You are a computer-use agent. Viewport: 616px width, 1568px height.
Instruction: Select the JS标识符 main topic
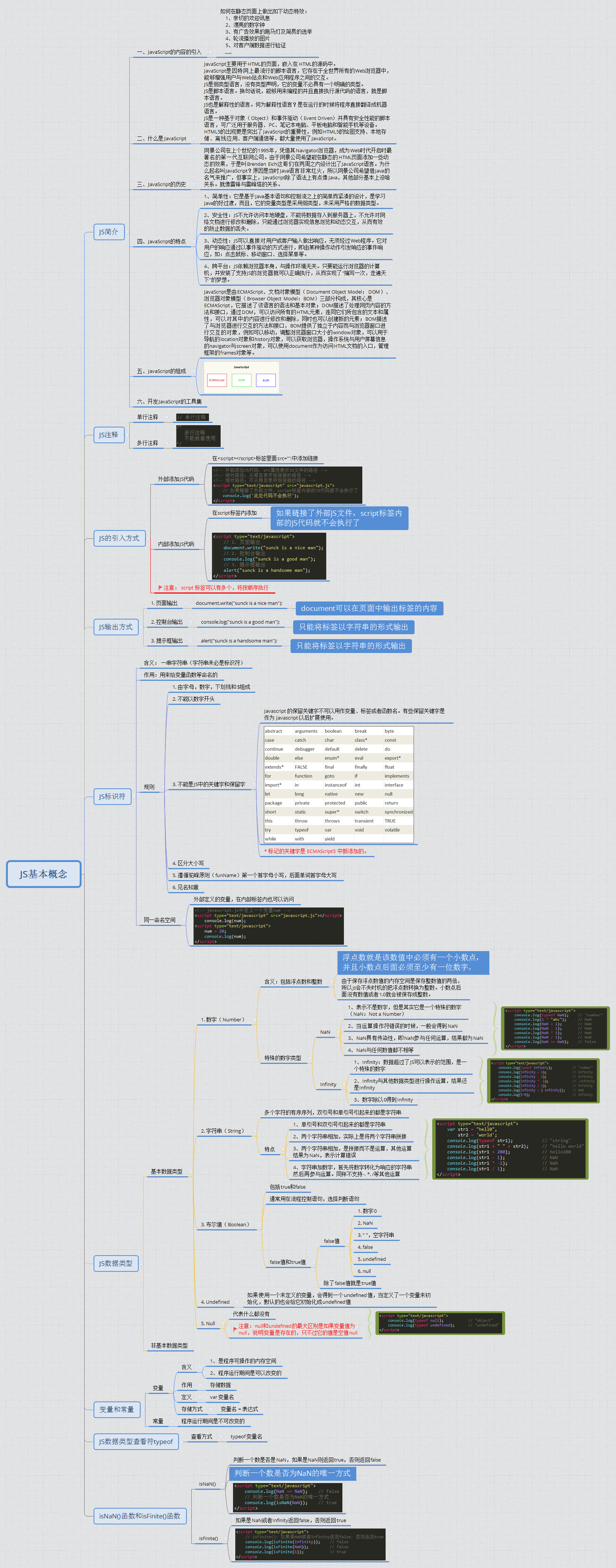113,796
